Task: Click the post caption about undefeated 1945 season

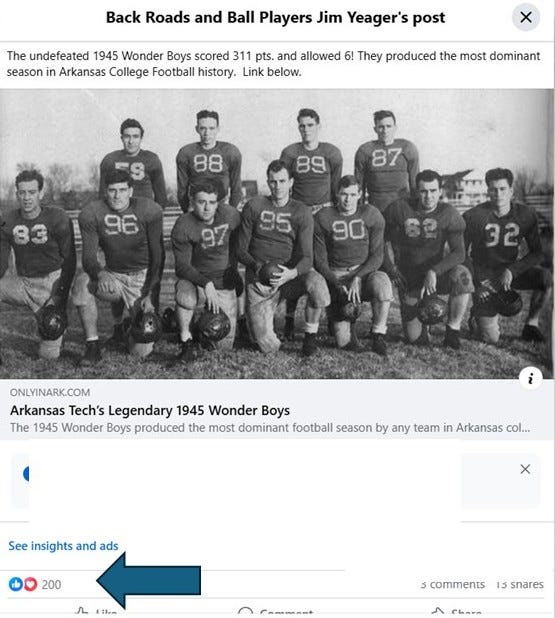Action: coord(273,64)
